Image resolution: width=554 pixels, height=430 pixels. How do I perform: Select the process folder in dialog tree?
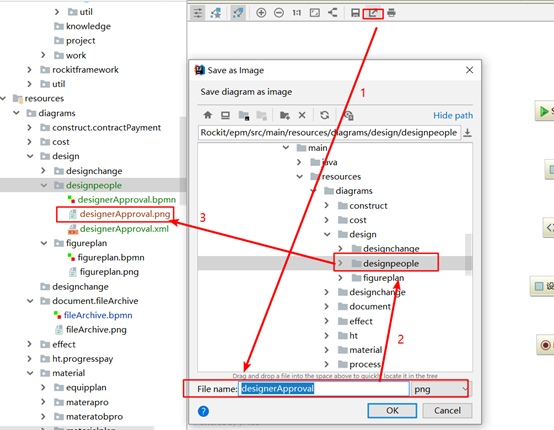pos(365,364)
